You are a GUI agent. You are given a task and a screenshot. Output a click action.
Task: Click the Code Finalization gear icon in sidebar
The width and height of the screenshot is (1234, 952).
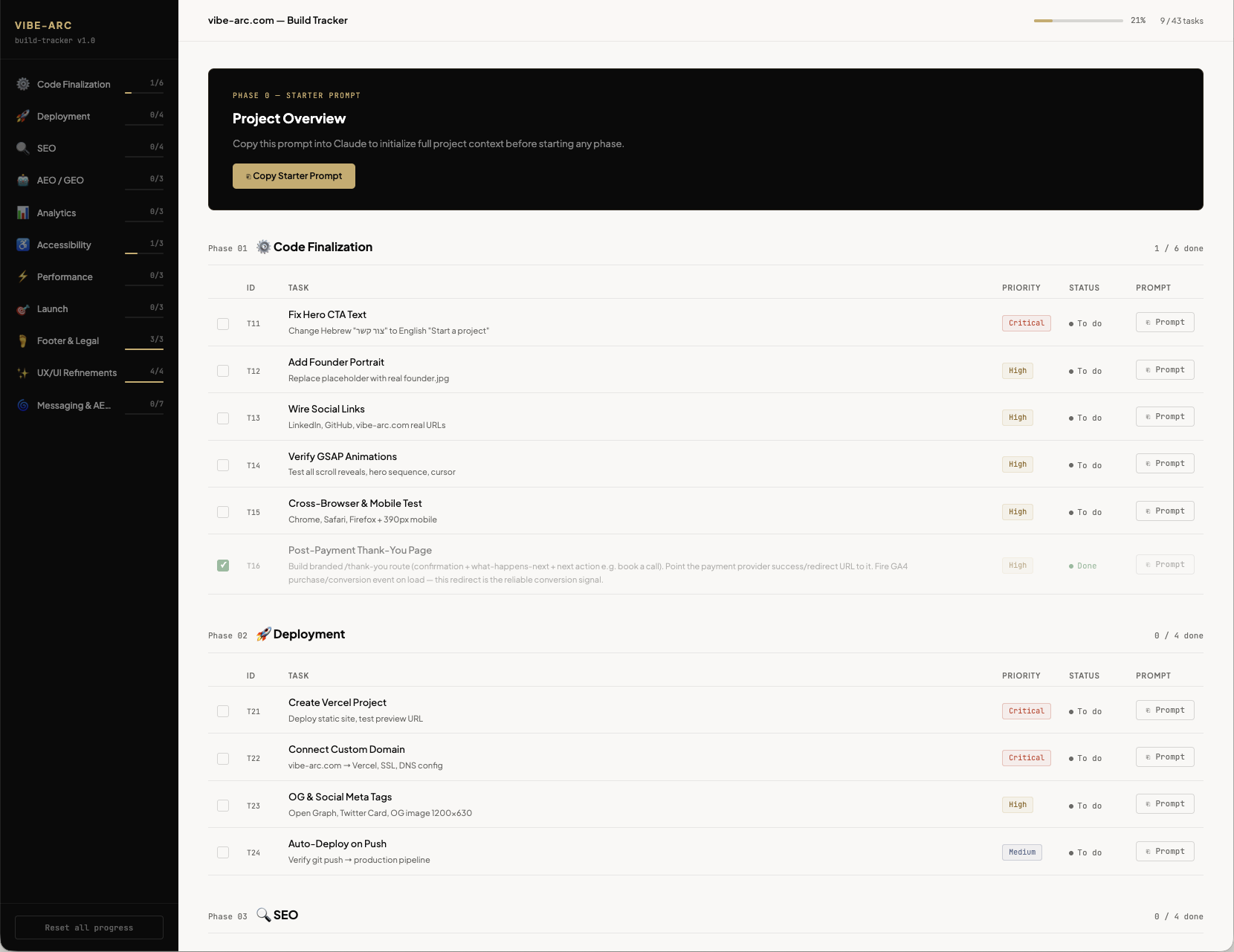pyautogui.click(x=23, y=84)
